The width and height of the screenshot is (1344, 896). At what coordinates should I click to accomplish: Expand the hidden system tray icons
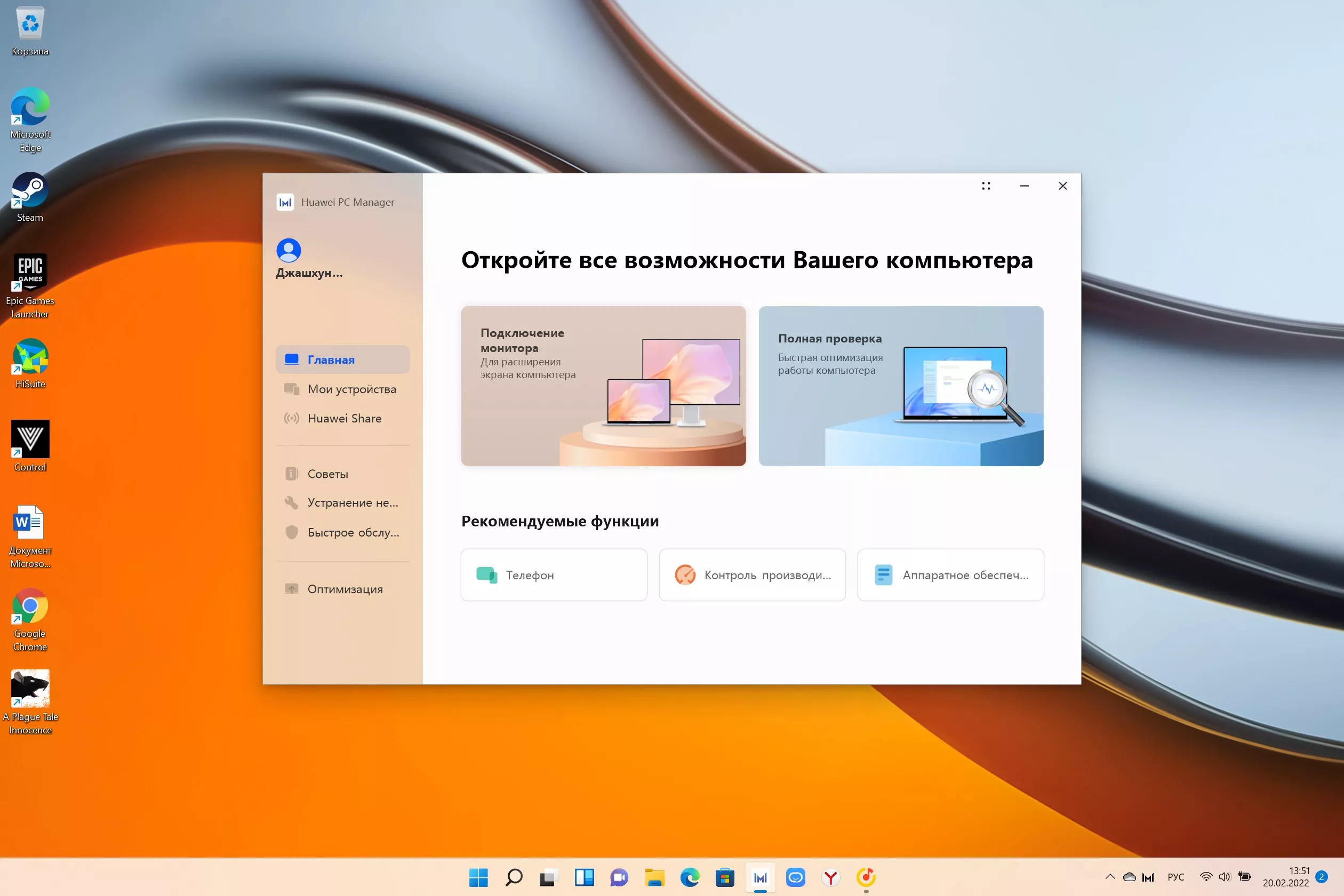point(1110,877)
